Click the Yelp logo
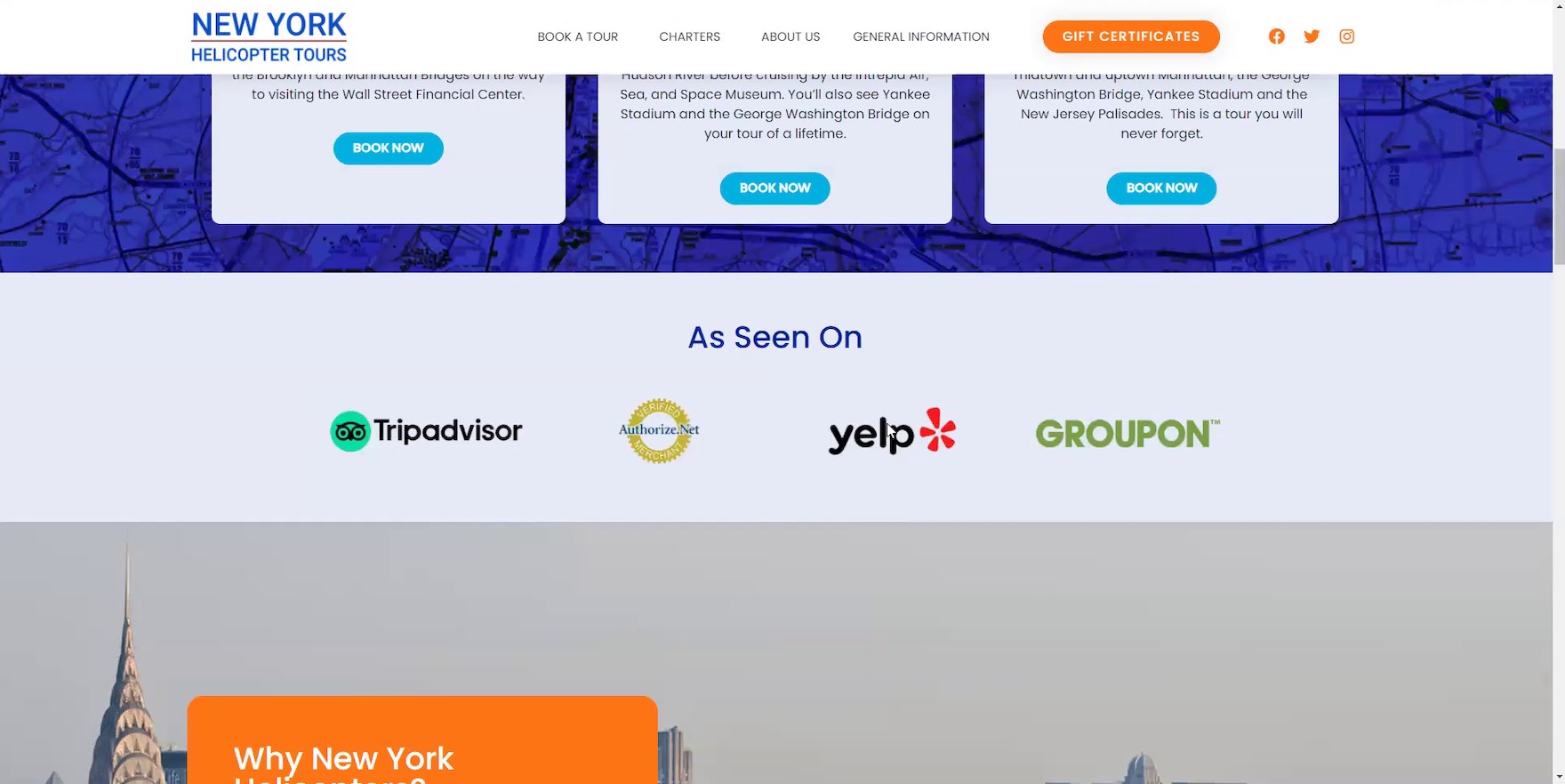Viewport: 1565px width, 784px height. point(892,431)
